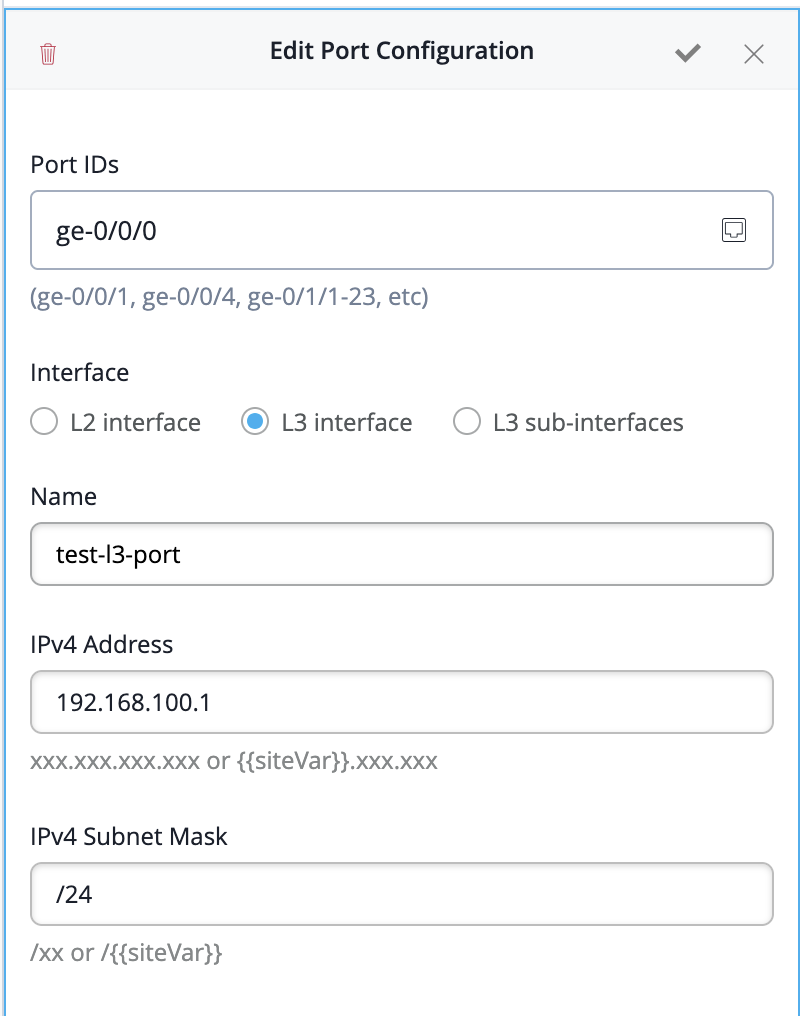This screenshot has width=800, height=1016.
Task: Open the port selector icon in Port IDs
Action: pyautogui.click(x=734, y=230)
